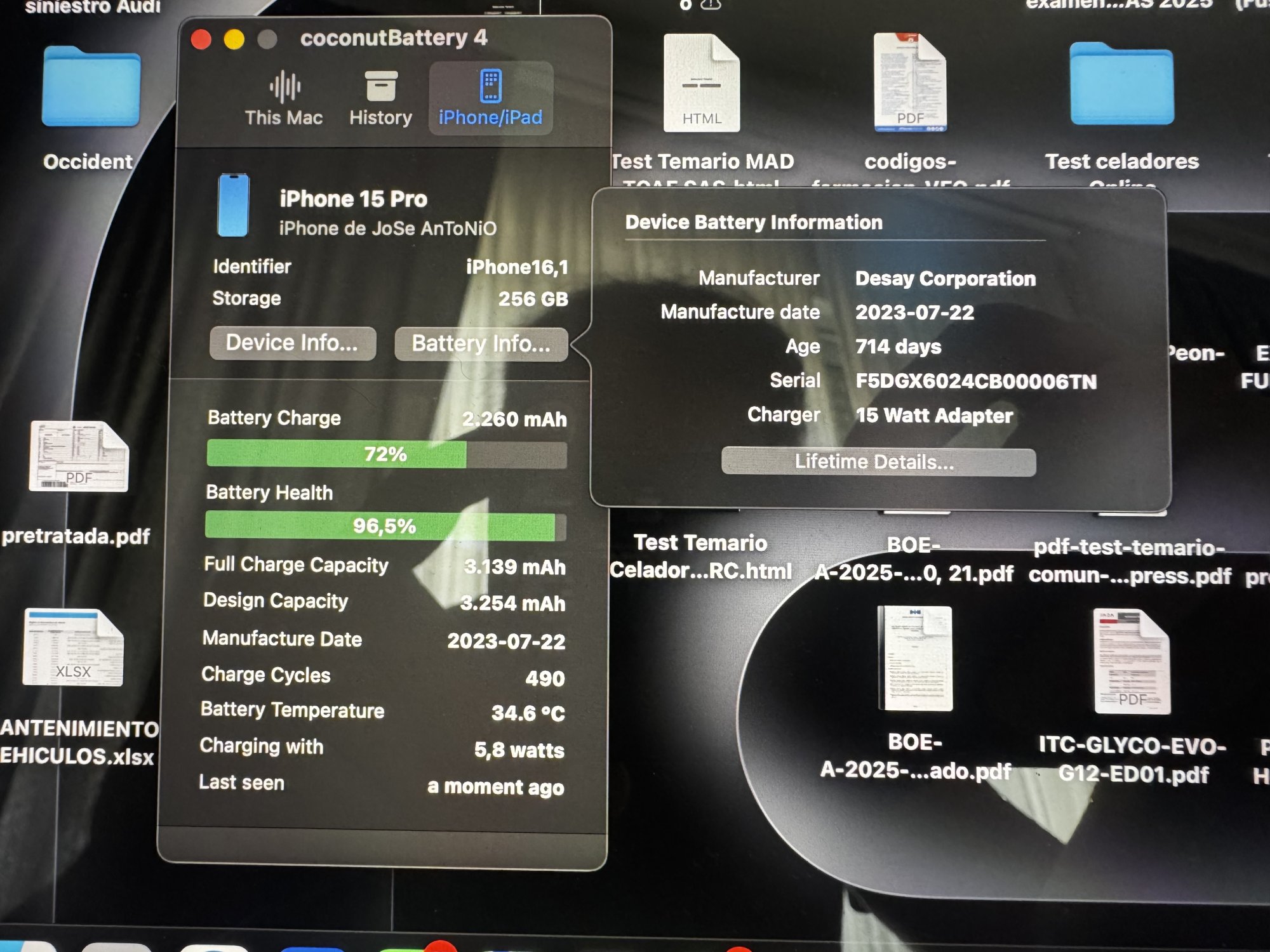Viewport: 1270px width, 952px height.
Task: Open the BOE-A-2025 ado.pdf document thumbnail
Action: tap(915, 658)
